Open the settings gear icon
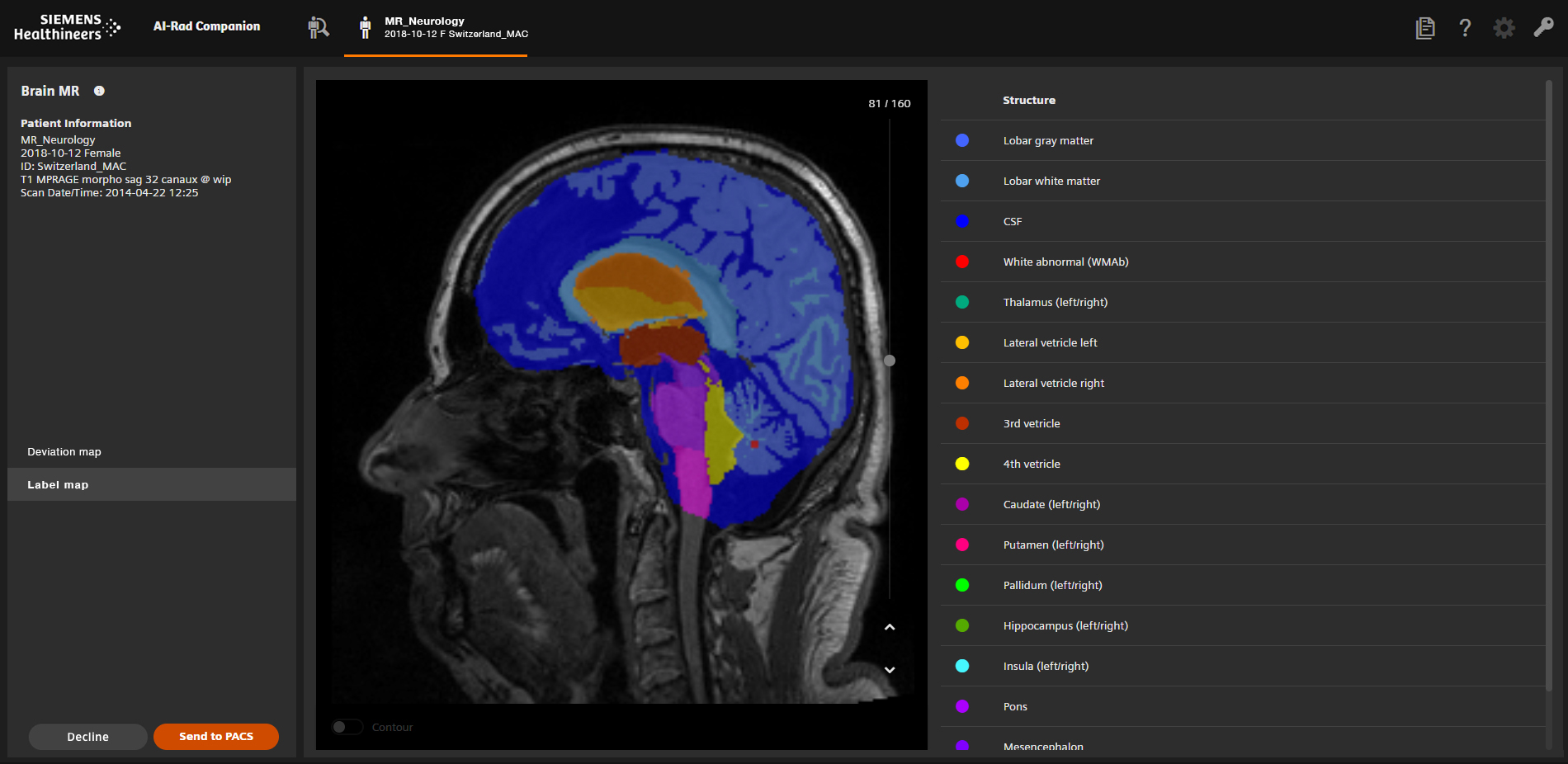The width and height of the screenshot is (1568, 764). (x=1504, y=28)
